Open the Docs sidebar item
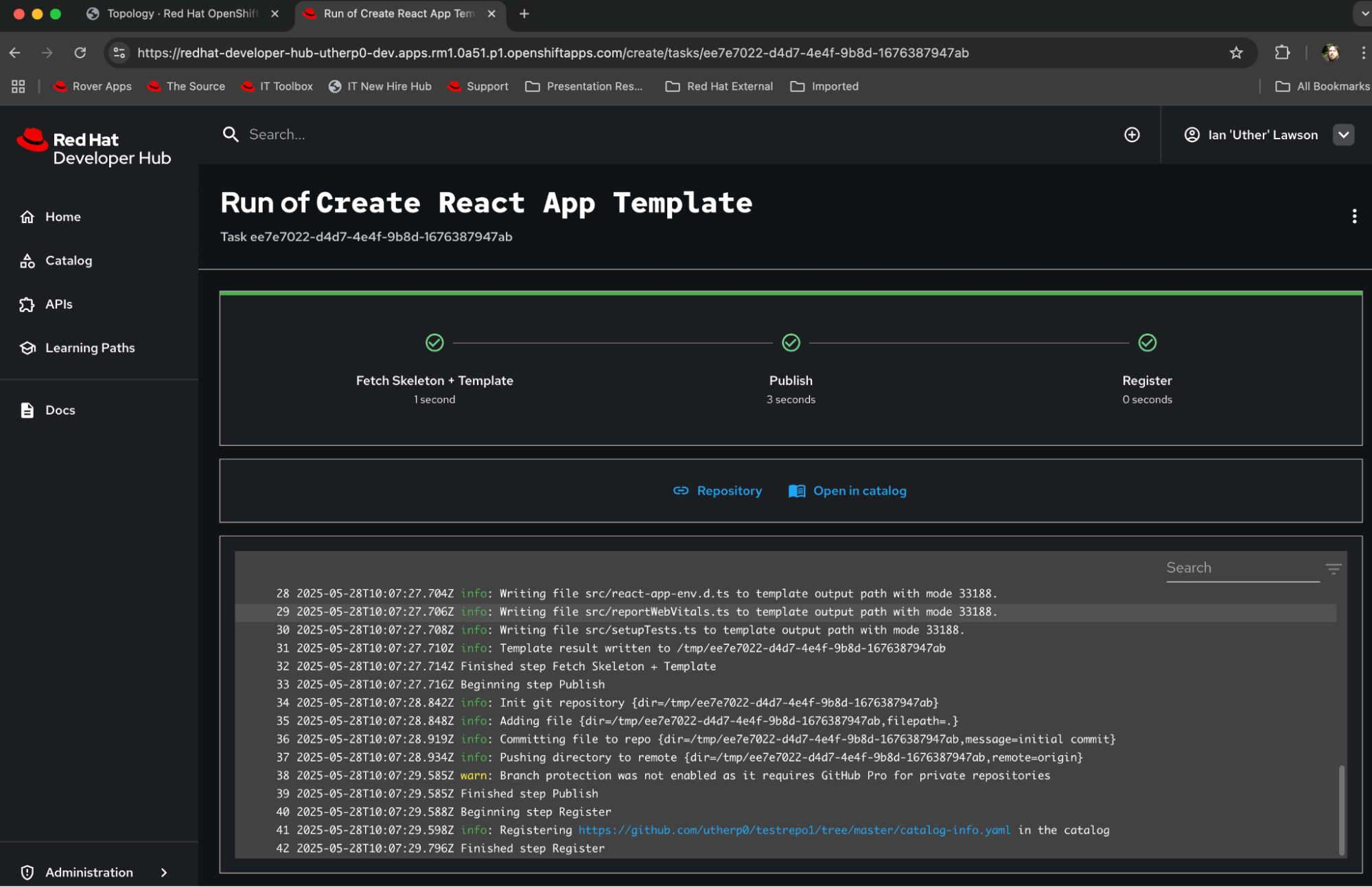This screenshot has width=1372, height=887. [x=60, y=410]
